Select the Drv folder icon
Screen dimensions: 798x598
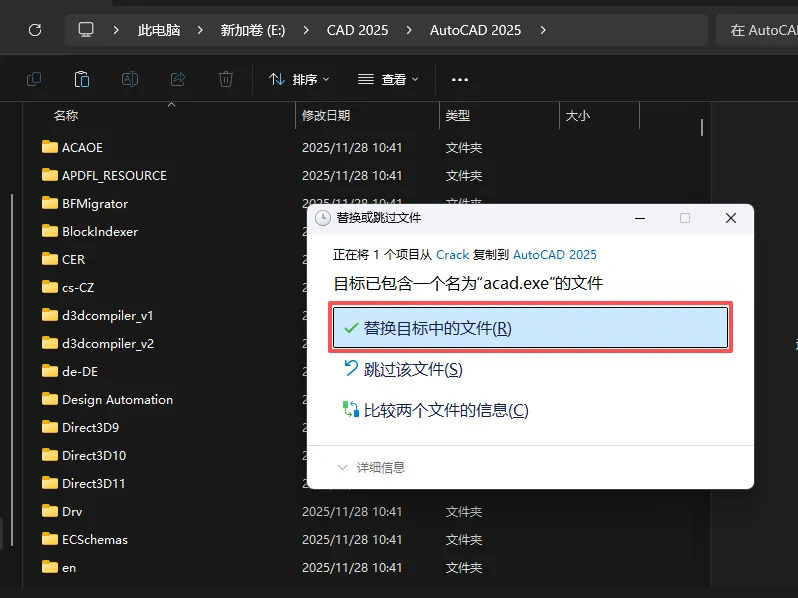click(49, 511)
